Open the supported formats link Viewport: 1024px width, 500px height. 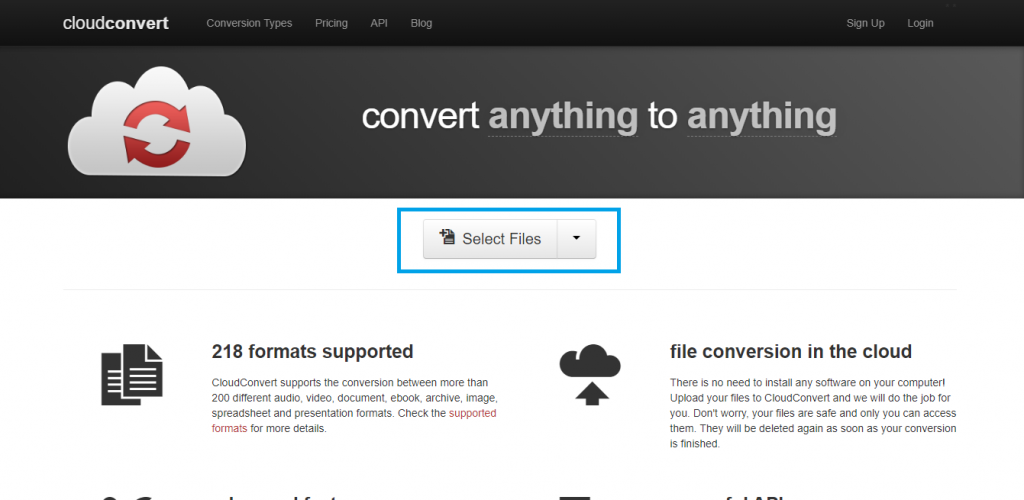click(354, 421)
